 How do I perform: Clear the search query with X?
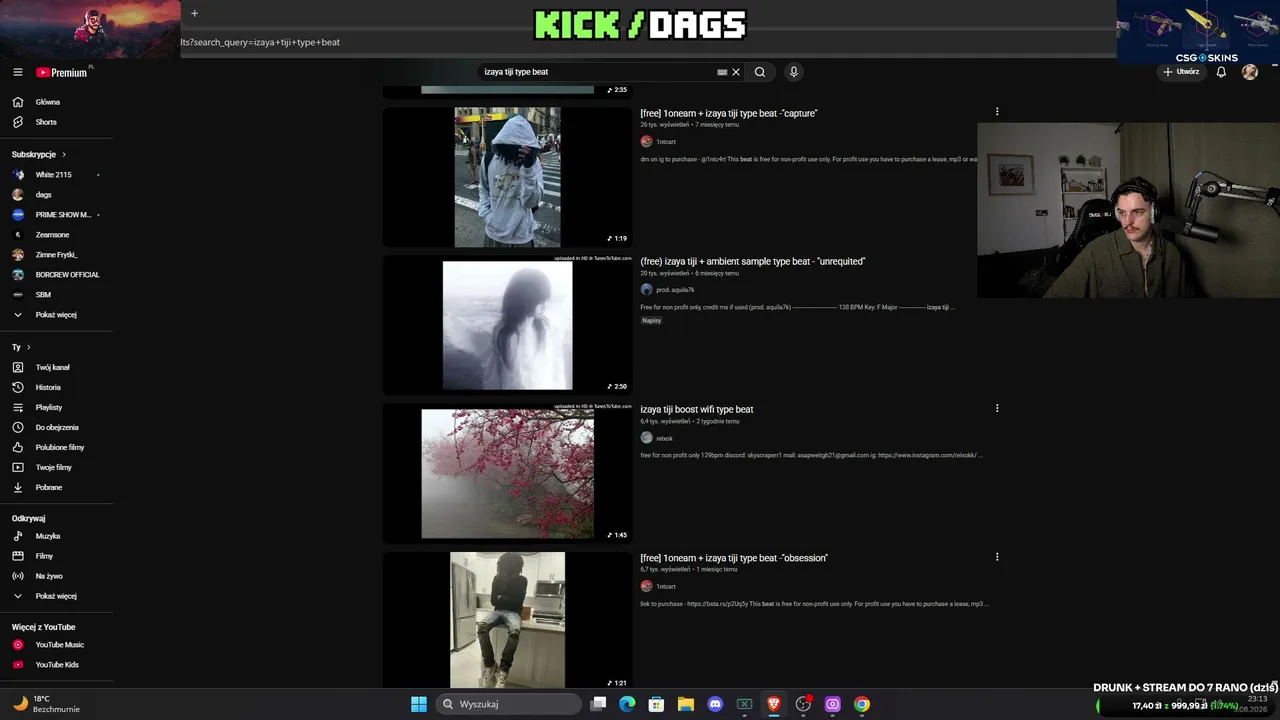(x=736, y=72)
